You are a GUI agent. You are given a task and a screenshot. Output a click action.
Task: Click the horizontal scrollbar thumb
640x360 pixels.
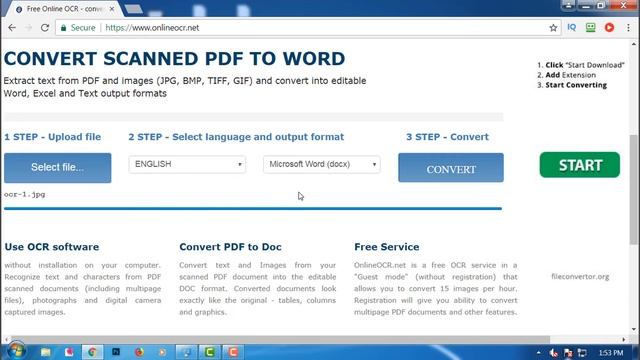pos(280,340)
